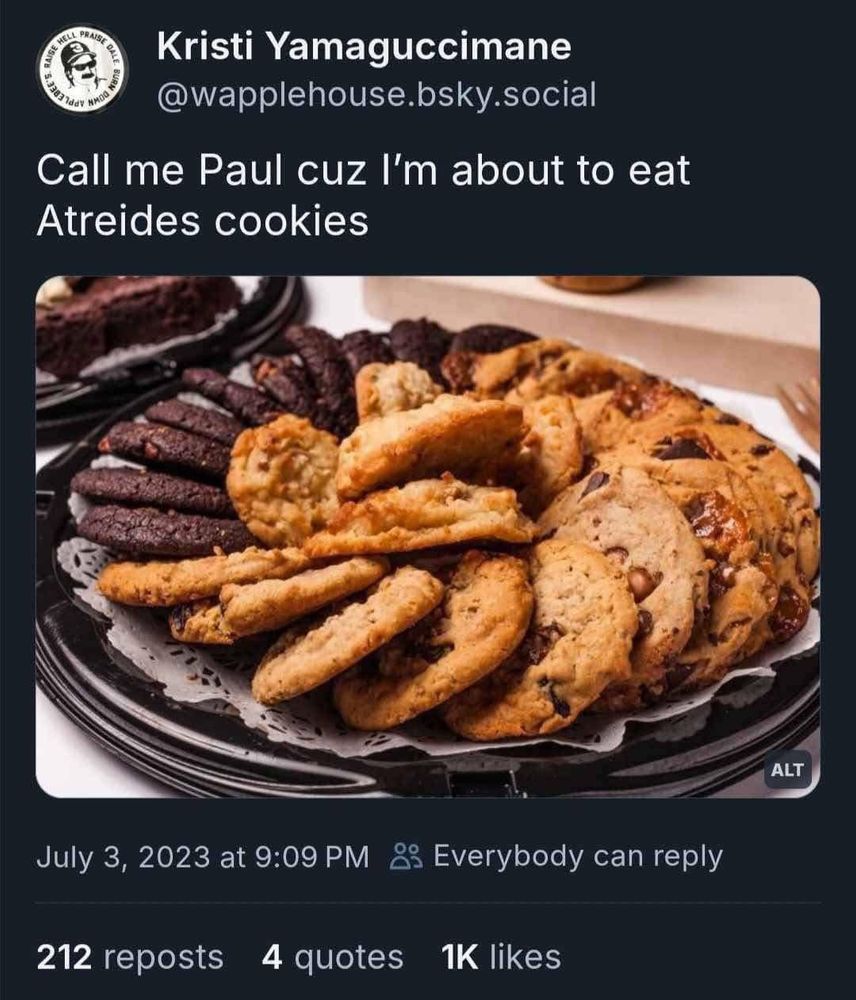The image size is (856, 1000).
Task: Click the 1K like count number
Action: [x=459, y=957]
